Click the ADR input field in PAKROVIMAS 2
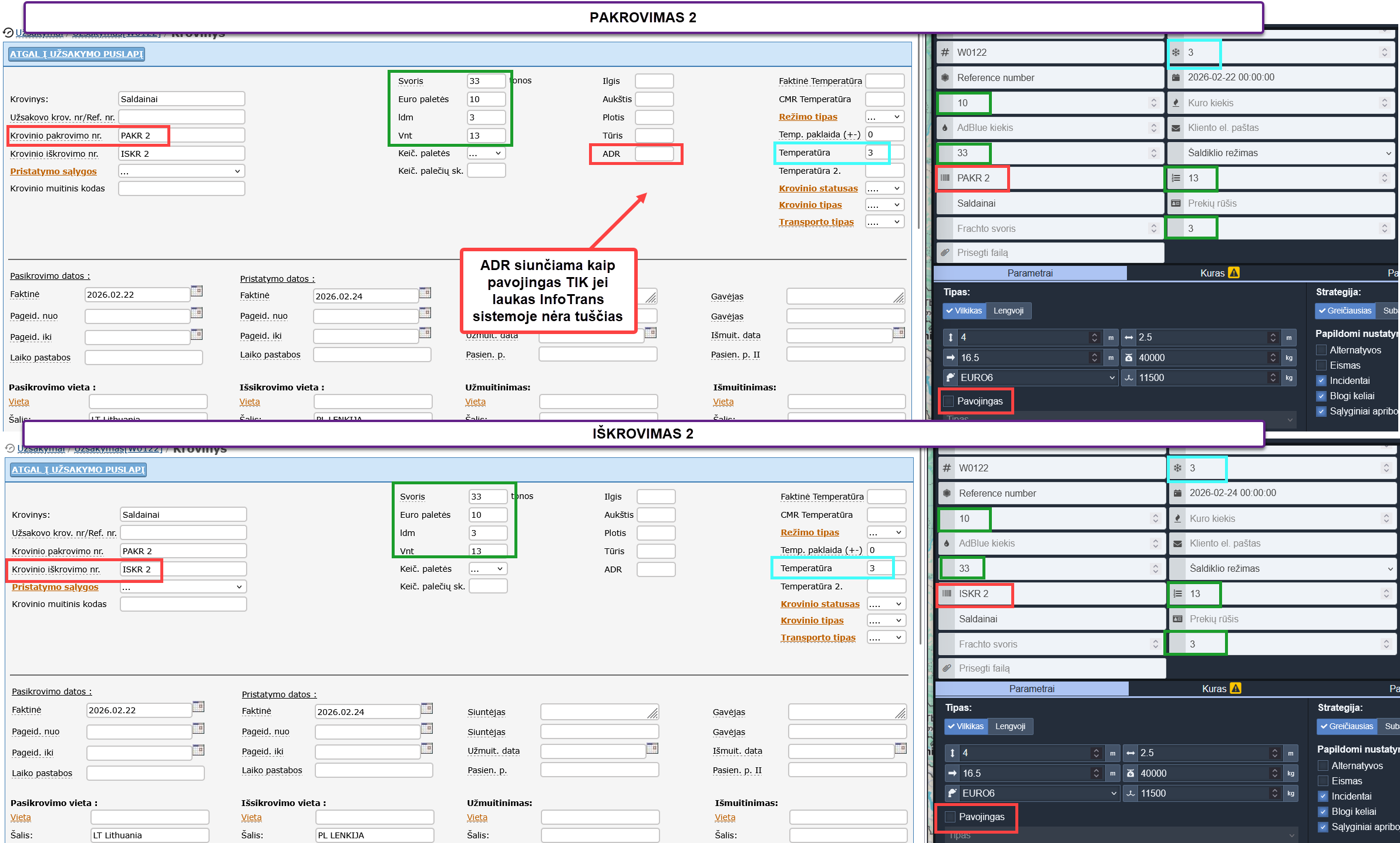The width and height of the screenshot is (1400, 843). (654, 154)
